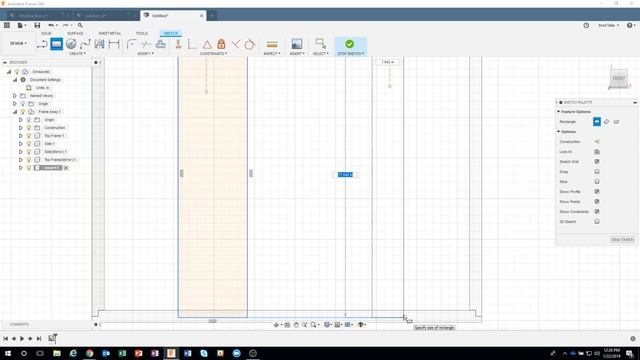Uncheck the Sketch Grid checkbox
640x360 pixels.
pos(597,162)
